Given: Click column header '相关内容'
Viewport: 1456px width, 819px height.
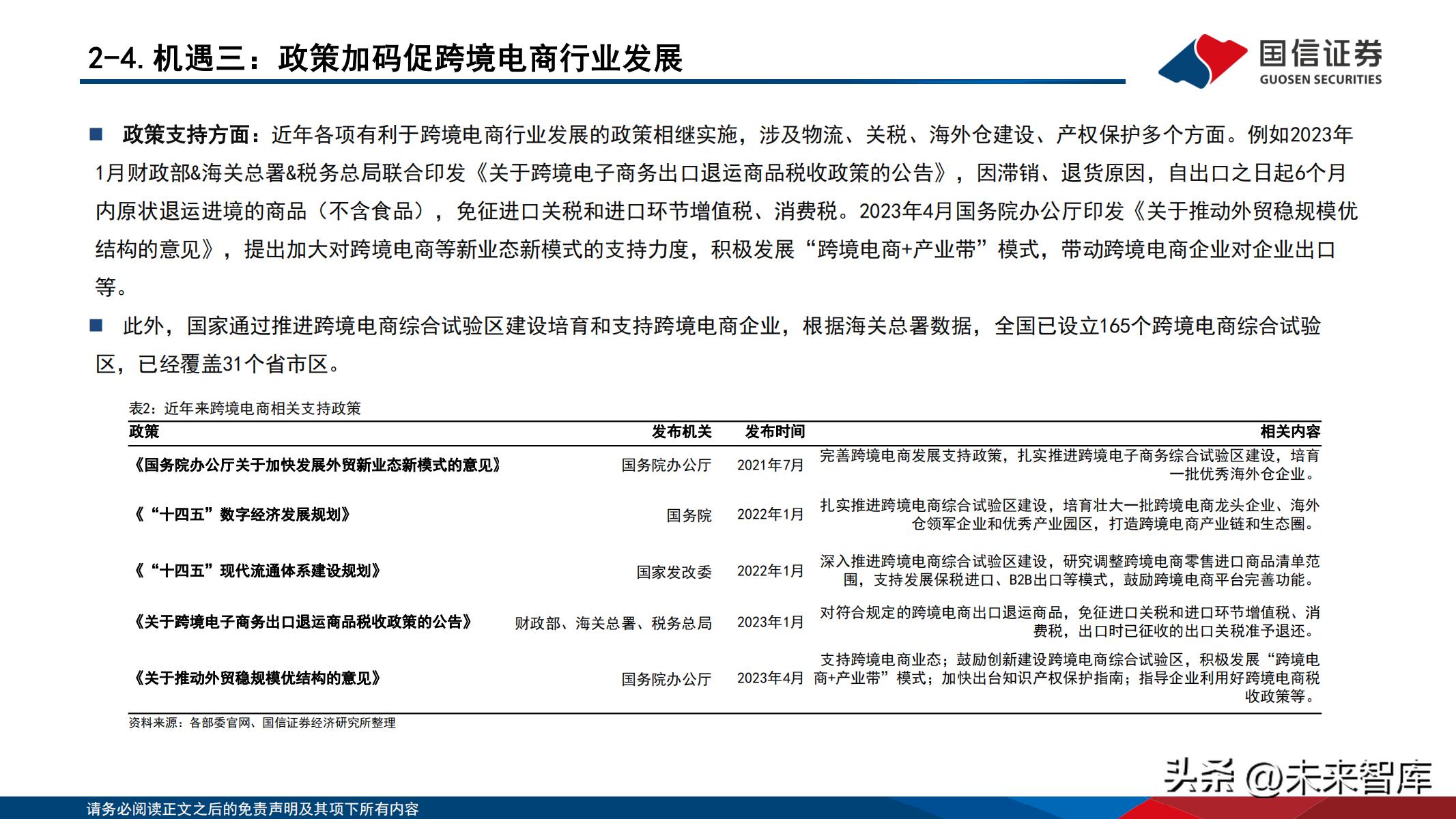Looking at the screenshot, I should pos(1290,431).
